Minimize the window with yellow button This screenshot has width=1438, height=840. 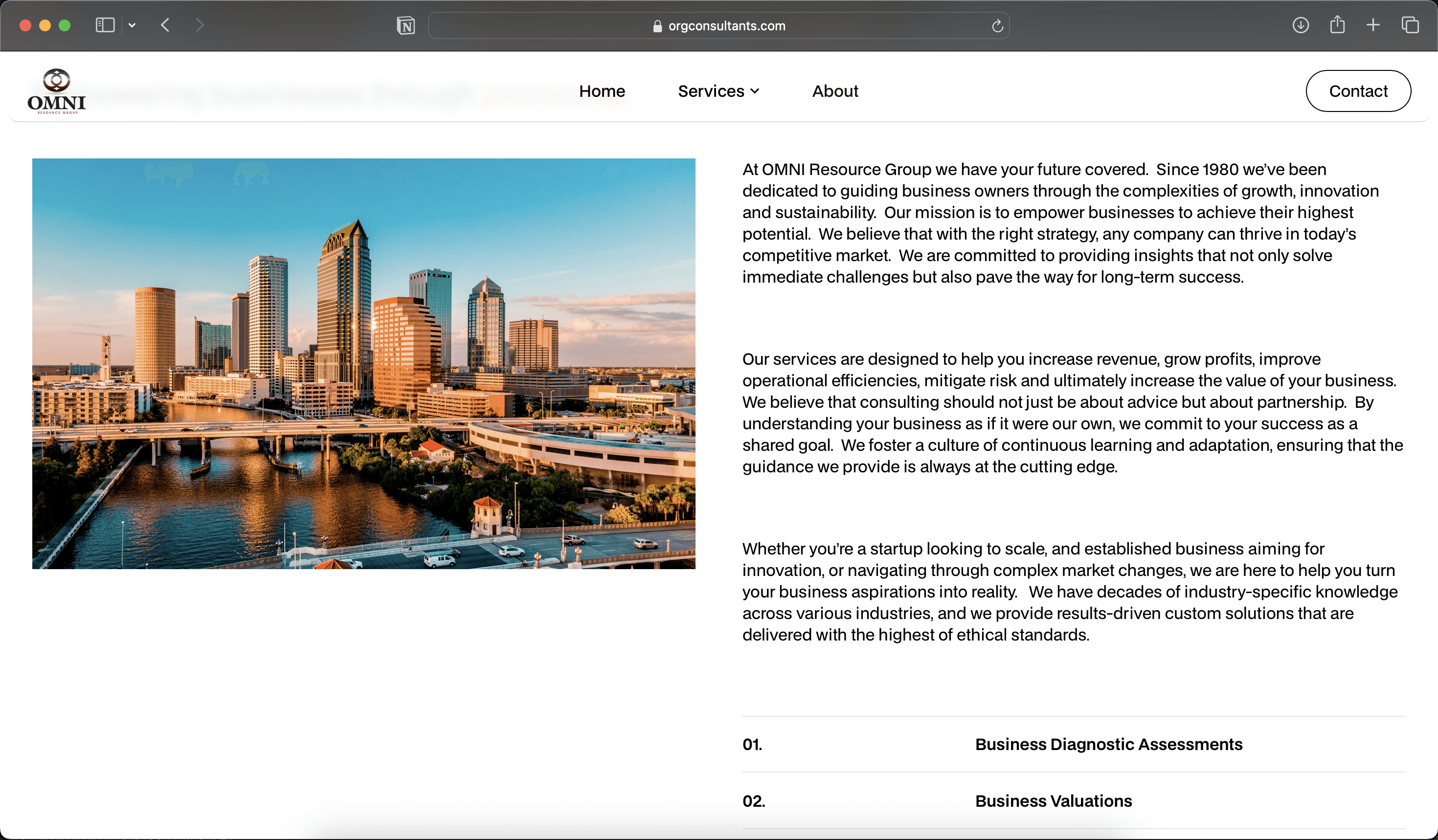pyautogui.click(x=45, y=25)
